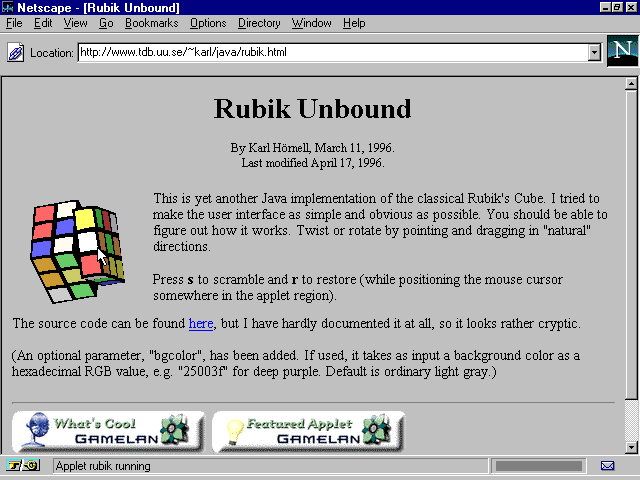Screen dimensions: 640x480
Task: Click the Rubik's Cube applet
Action: click(75, 250)
